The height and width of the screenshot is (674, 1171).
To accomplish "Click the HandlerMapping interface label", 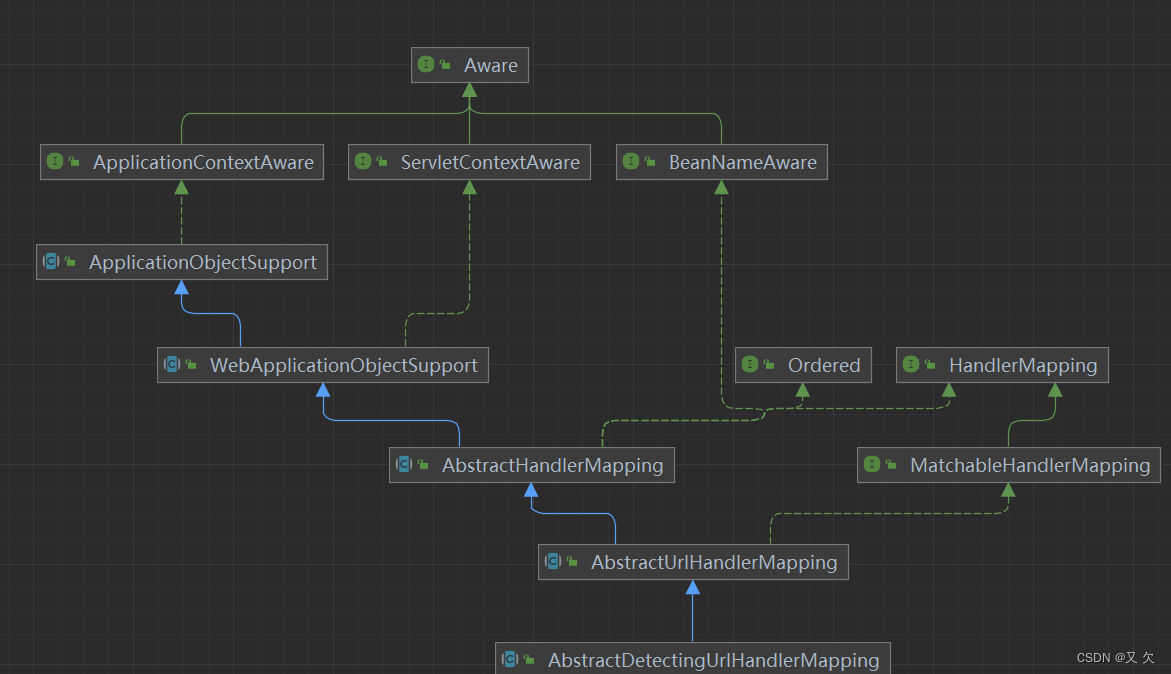I will 1022,365.
